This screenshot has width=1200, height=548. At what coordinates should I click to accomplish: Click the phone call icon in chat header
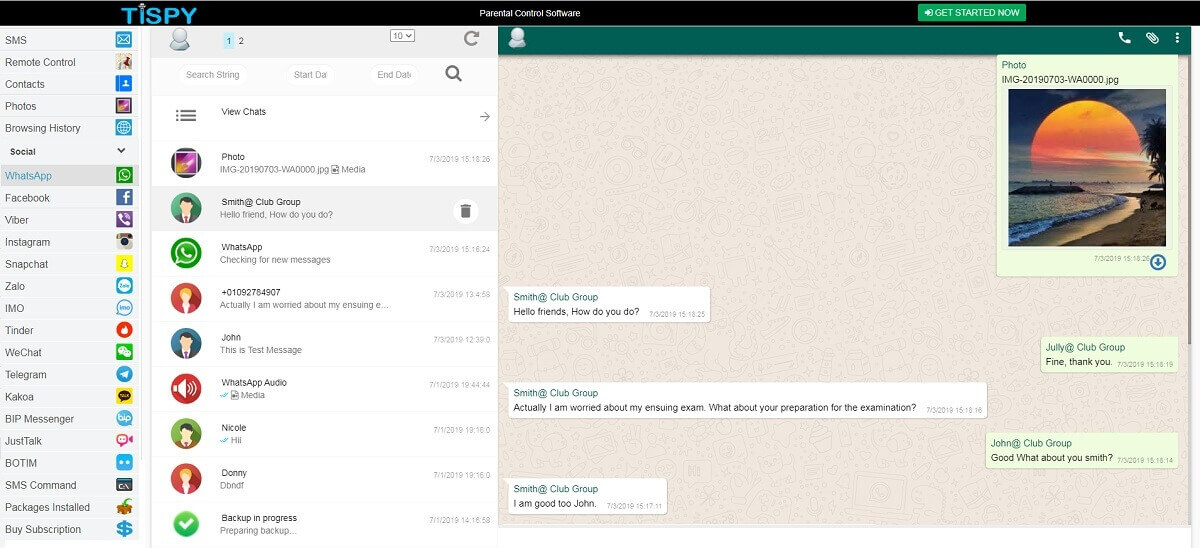(x=1124, y=38)
